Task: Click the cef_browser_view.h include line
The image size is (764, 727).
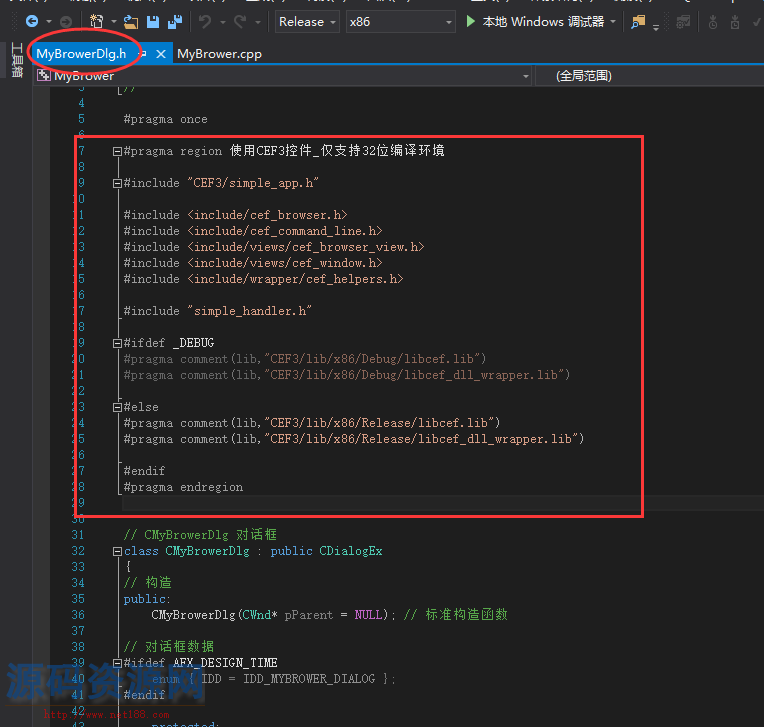Action: [274, 247]
